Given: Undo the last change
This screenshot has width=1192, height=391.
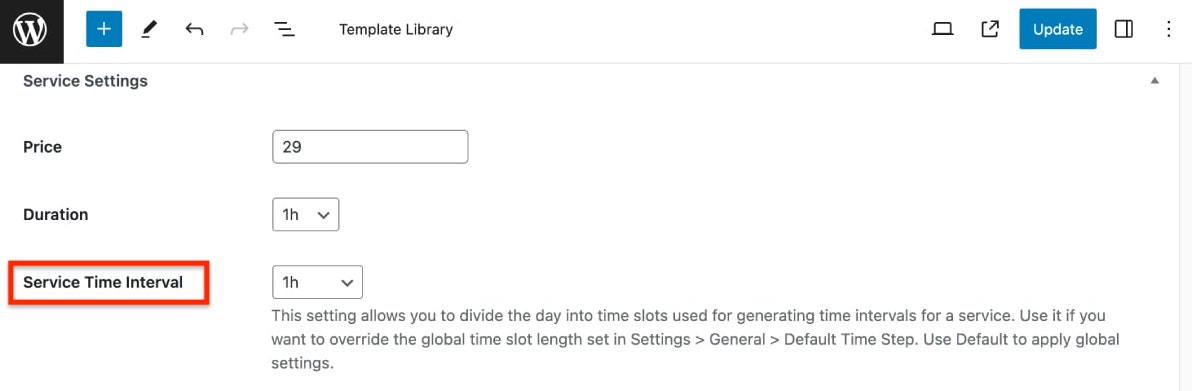Looking at the screenshot, I should pyautogui.click(x=195, y=30).
